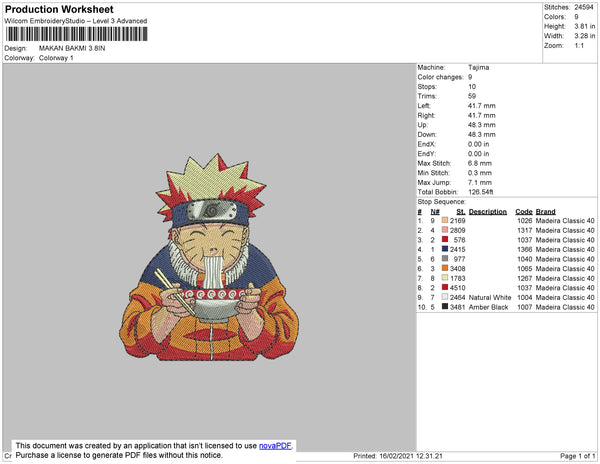Select the Amber Black swatch
Screen dimensions: 600x464
click(445, 306)
